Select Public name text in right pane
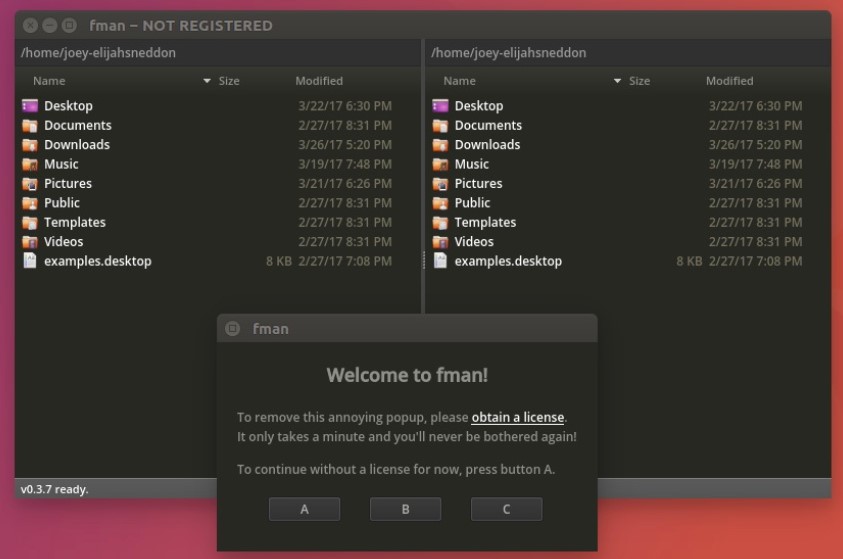Image resolution: width=843 pixels, height=559 pixels. pyautogui.click(x=472, y=203)
